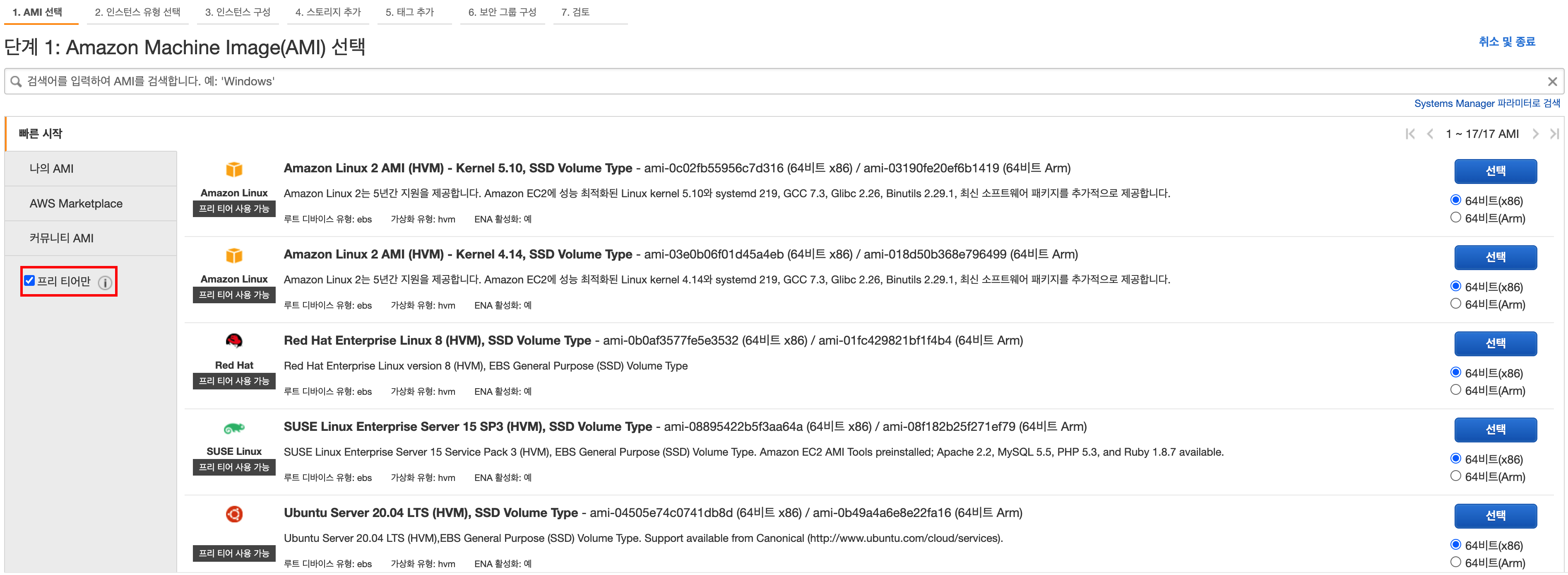1568x575 pixels.
Task: Click Systems Manager 파라미터로 검색 link
Action: [1487, 104]
